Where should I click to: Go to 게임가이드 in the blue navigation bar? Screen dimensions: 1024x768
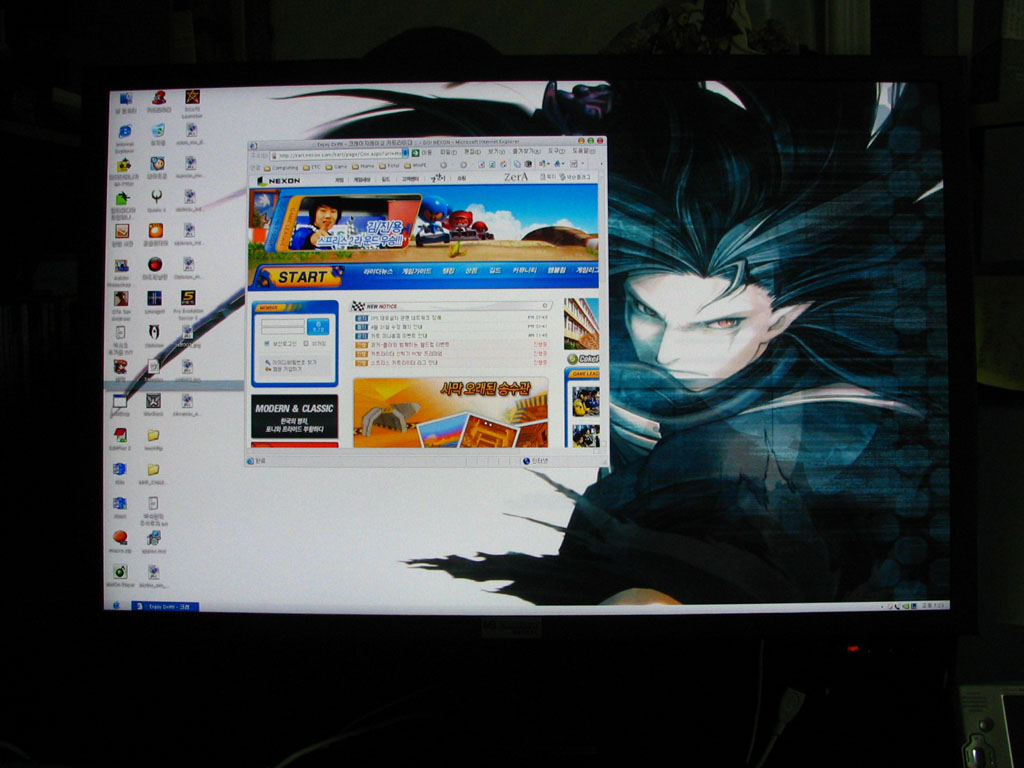416,270
